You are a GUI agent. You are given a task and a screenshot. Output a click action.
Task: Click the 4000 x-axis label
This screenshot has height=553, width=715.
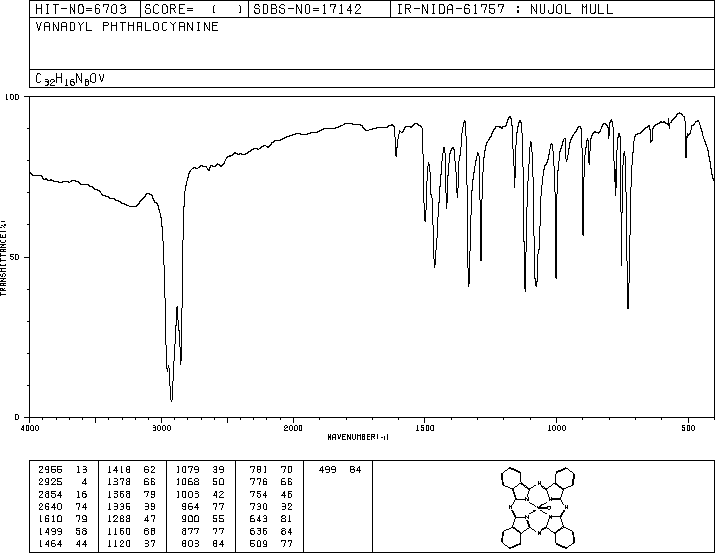point(30,428)
